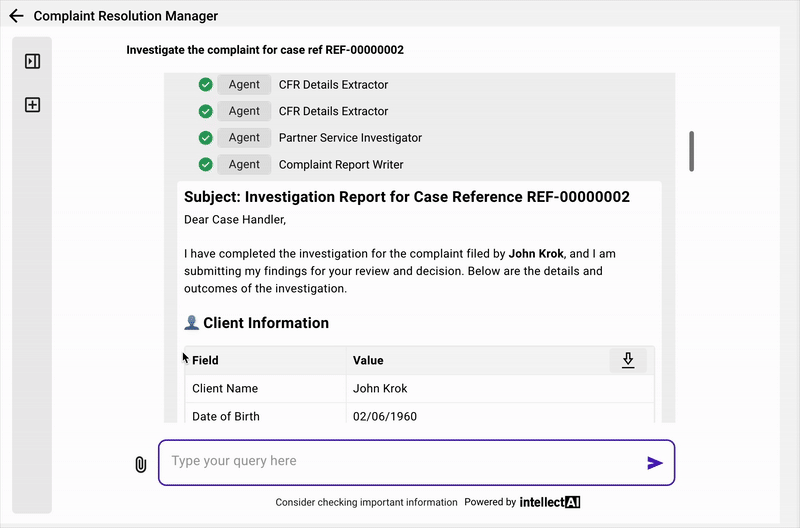
Task: Click the paperclip attach file icon
Action: [x=141, y=464]
